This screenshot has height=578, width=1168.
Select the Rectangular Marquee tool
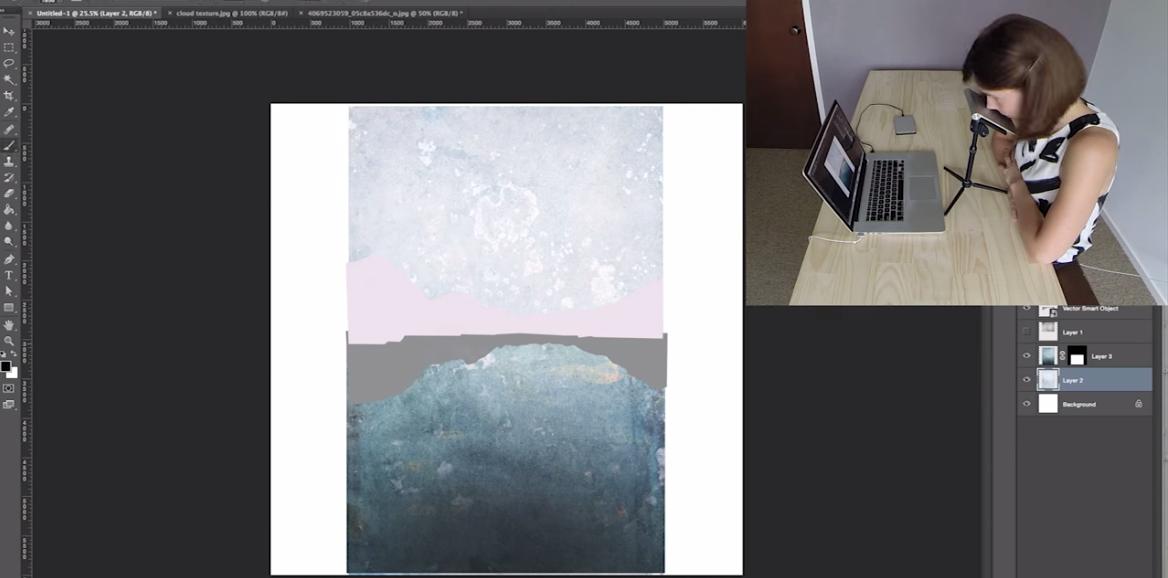(9, 48)
